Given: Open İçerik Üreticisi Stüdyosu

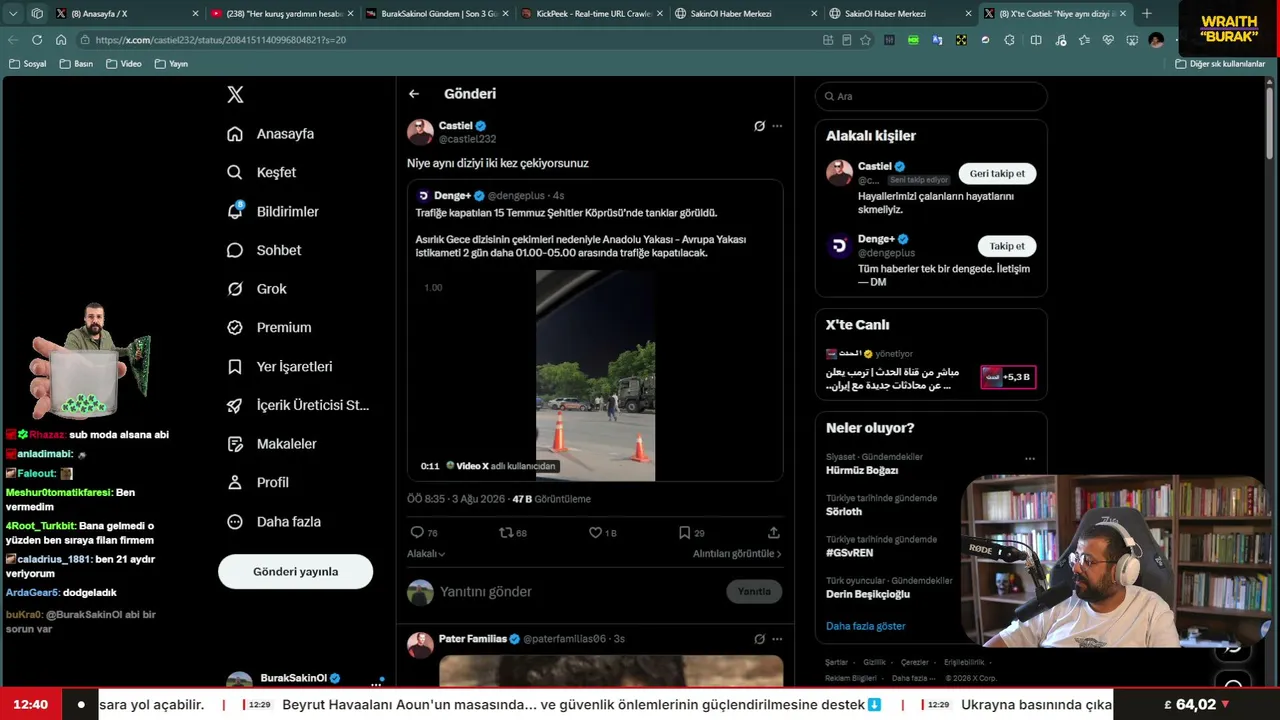Looking at the screenshot, I should coord(298,405).
